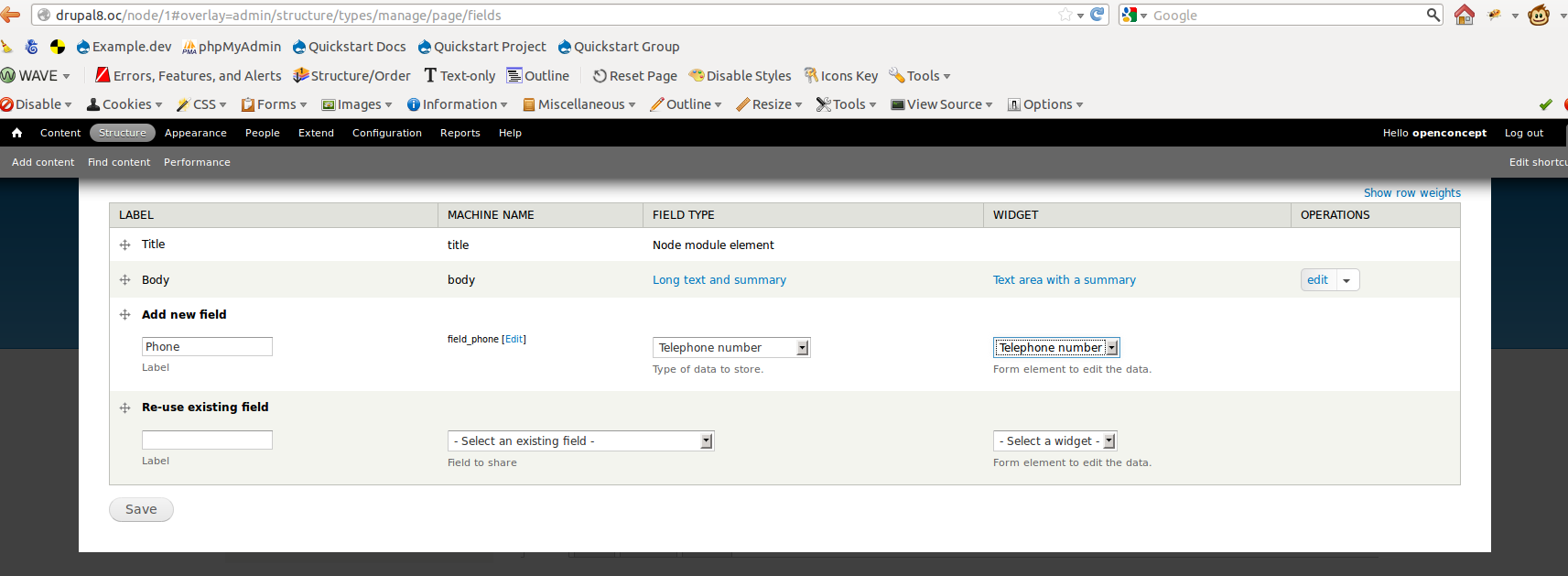This screenshot has height=576, width=1568.
Task: Click the Drupal toolbar home icon
Action: coord(16,133)
